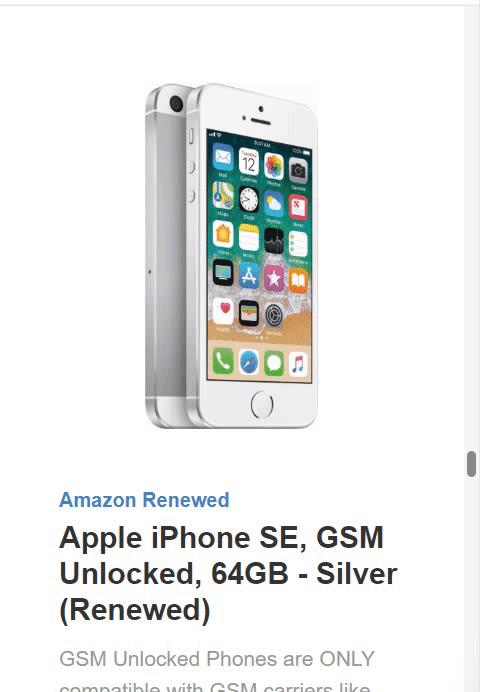Click the Music note icon in dock
The width and height of the screenshot is (480, 692).
[298, 365]
